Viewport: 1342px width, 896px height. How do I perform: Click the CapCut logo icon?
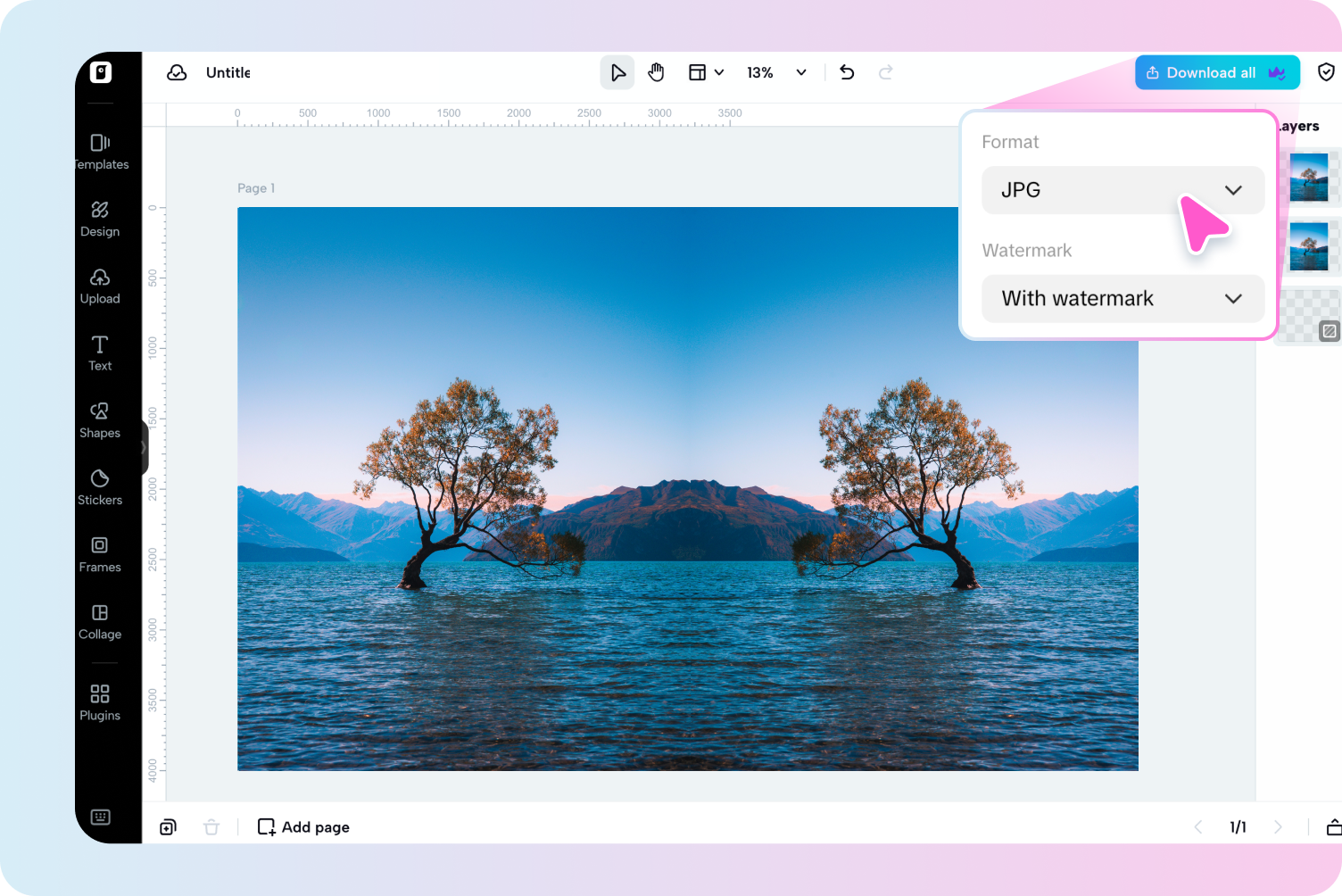pos(101,72)
